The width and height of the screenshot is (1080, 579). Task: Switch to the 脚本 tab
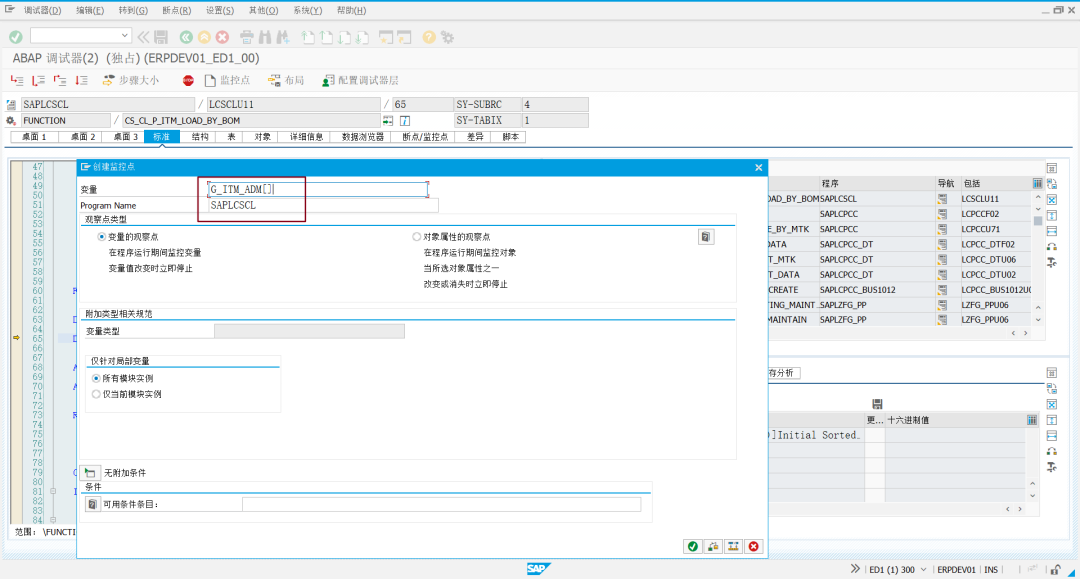pyautogui.click(x=510, y=137)
